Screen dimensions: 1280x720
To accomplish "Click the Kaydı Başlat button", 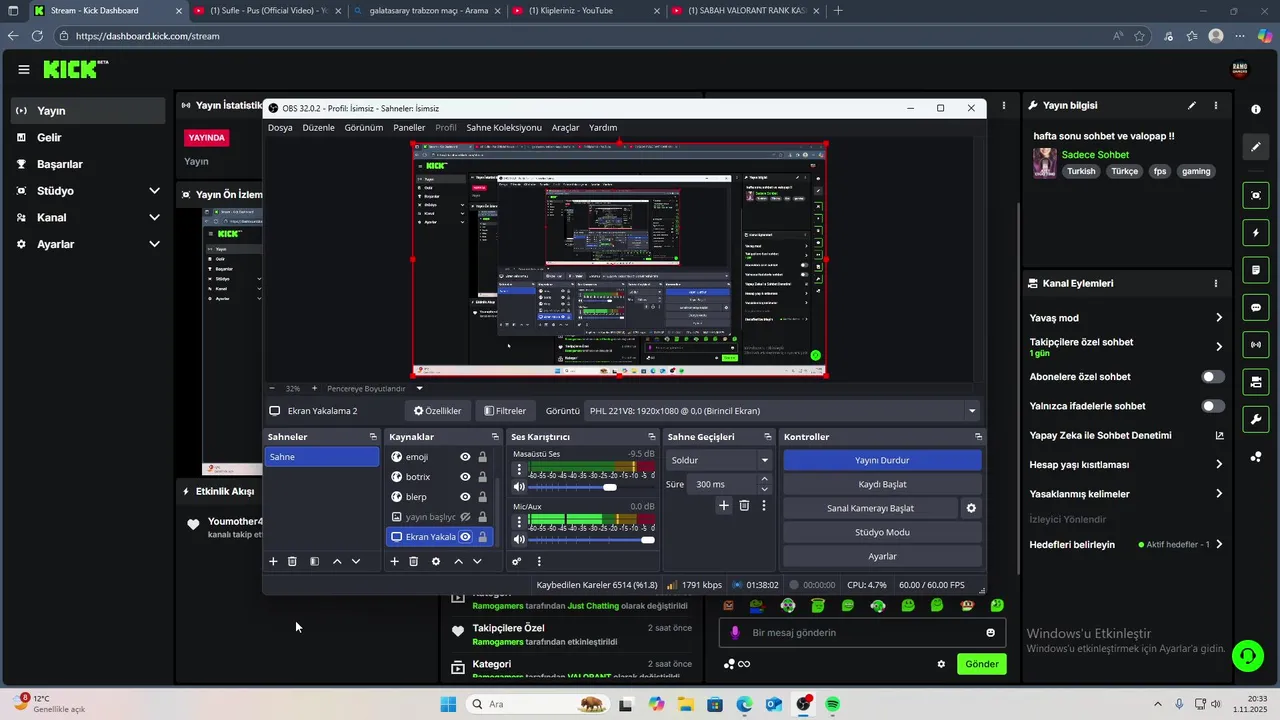I will (x=882, y=484).
